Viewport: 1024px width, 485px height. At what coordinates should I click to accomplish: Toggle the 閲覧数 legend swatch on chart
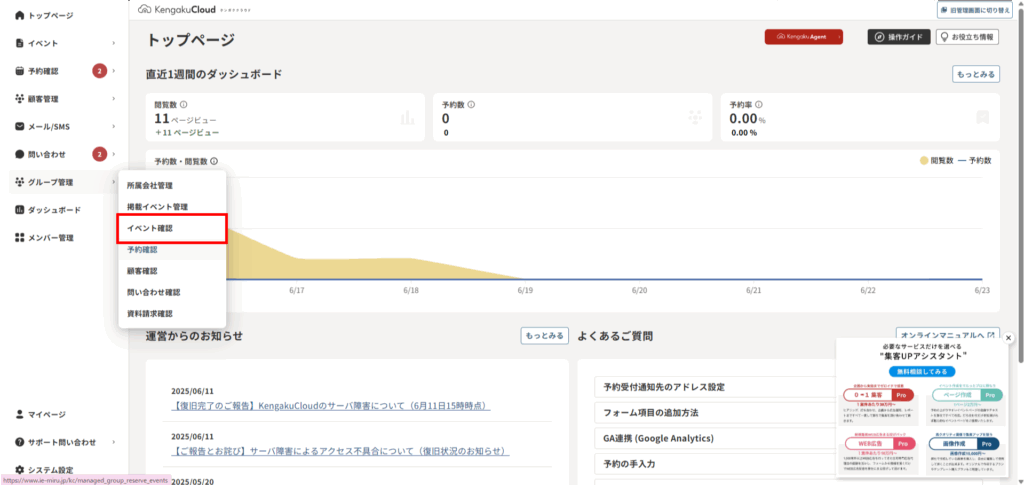922,160
